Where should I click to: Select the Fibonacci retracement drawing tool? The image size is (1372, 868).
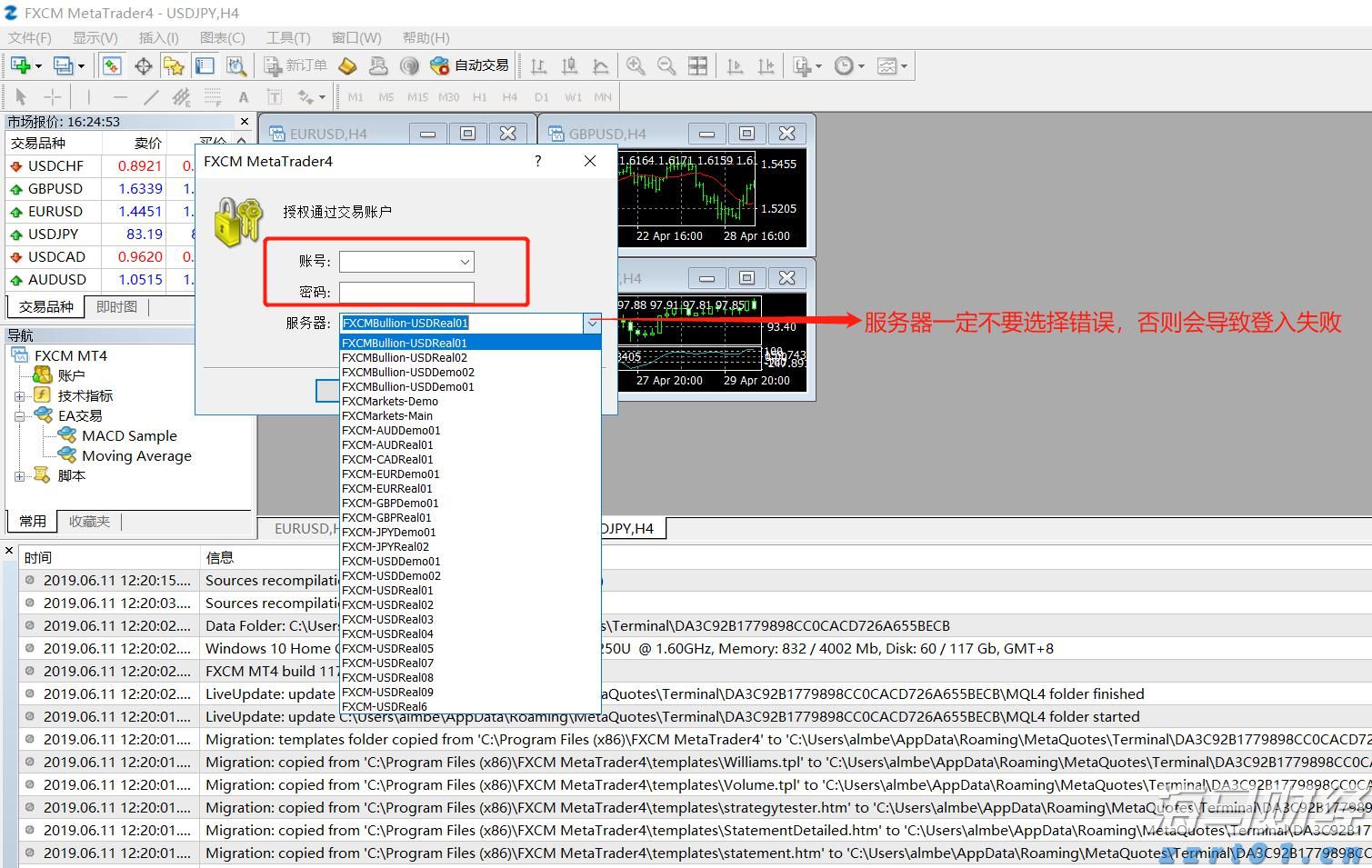pyautogui.click(x=212, y=96)
